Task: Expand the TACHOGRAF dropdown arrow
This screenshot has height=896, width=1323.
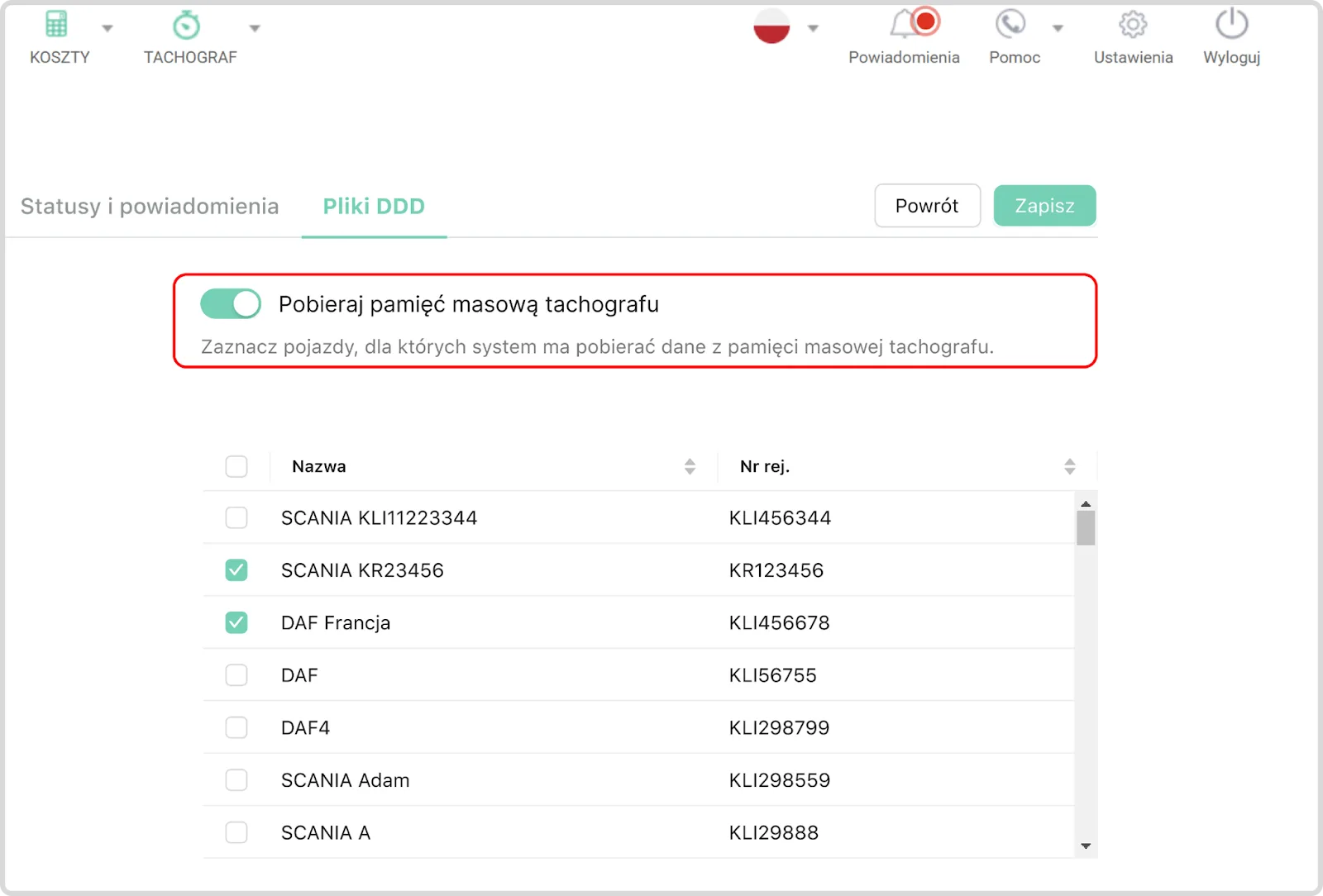Action: [255, 28]
